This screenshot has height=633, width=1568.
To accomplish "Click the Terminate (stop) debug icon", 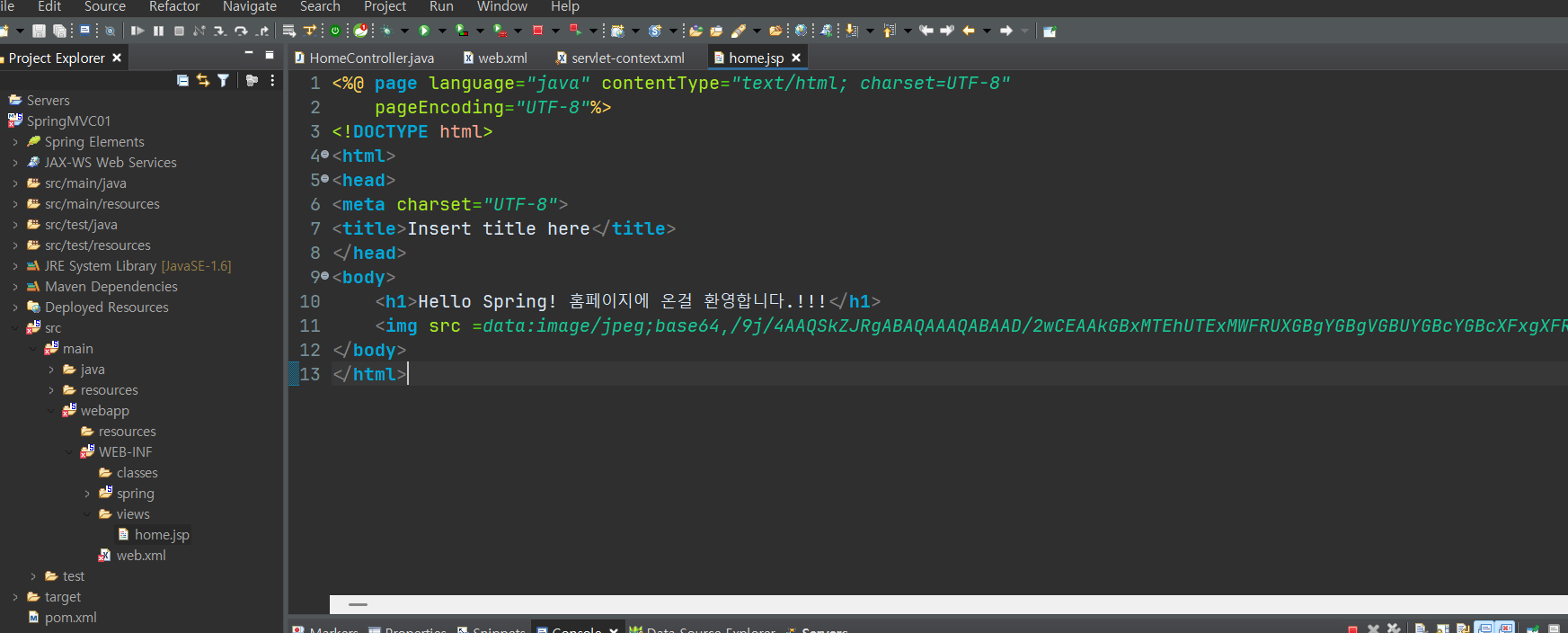I will (x=179, y=31).
